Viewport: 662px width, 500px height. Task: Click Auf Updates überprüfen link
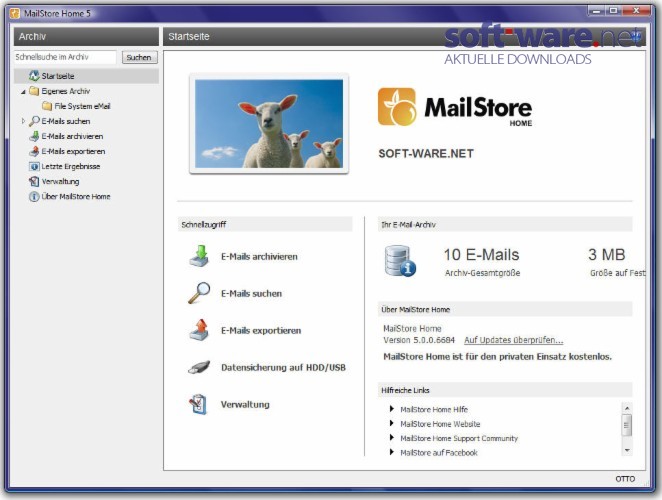[x=514, y=340]
